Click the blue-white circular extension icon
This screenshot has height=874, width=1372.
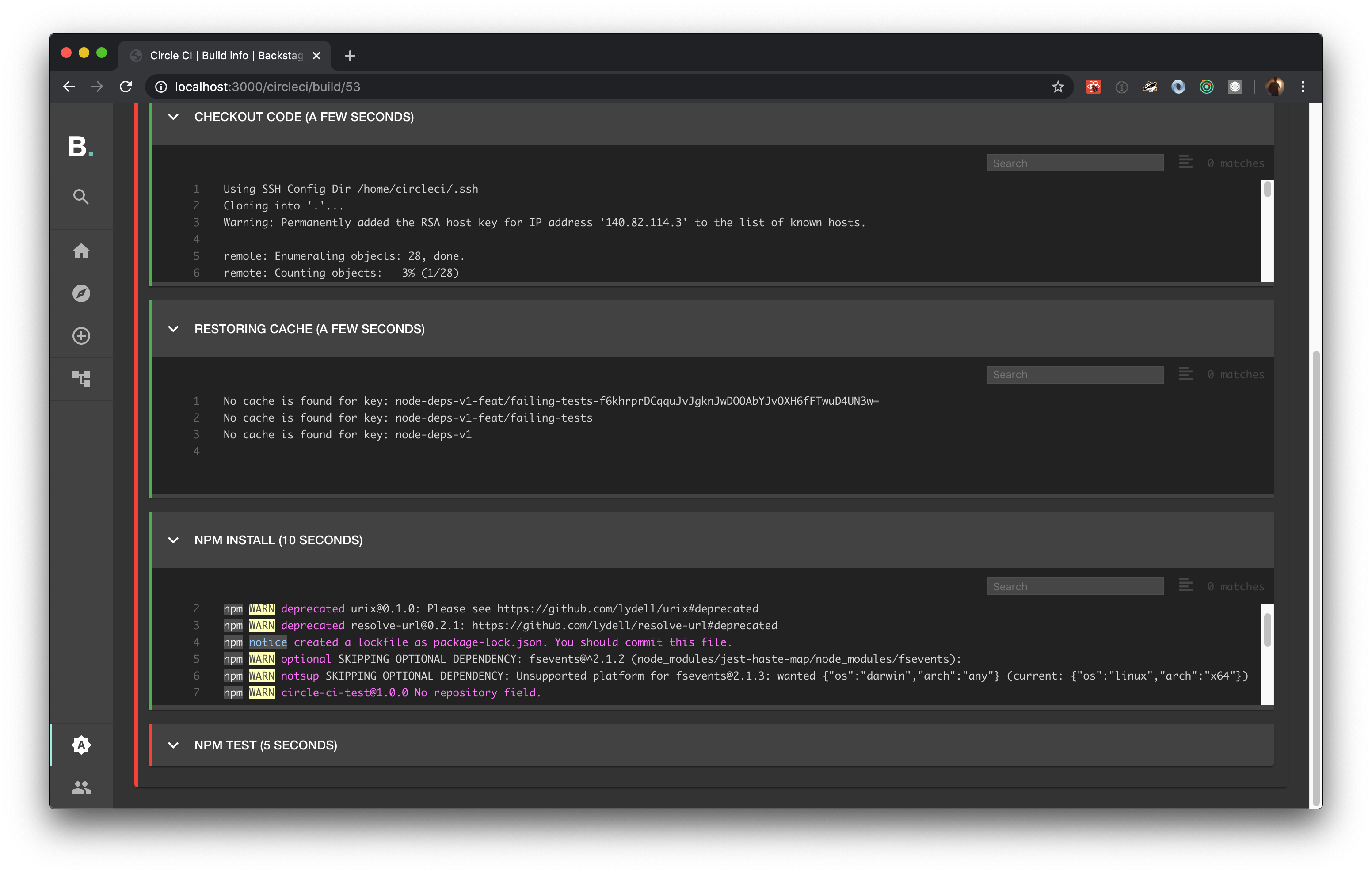[1178, 87]
